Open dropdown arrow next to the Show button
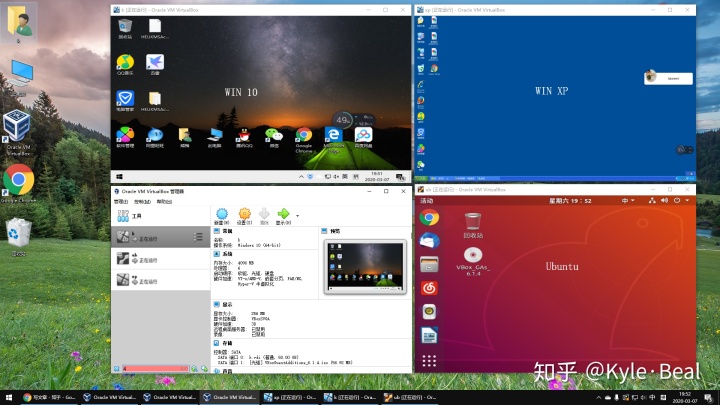The height and width of the screenshot is (405, 720). pyautogui.click(x=298, y=215)
